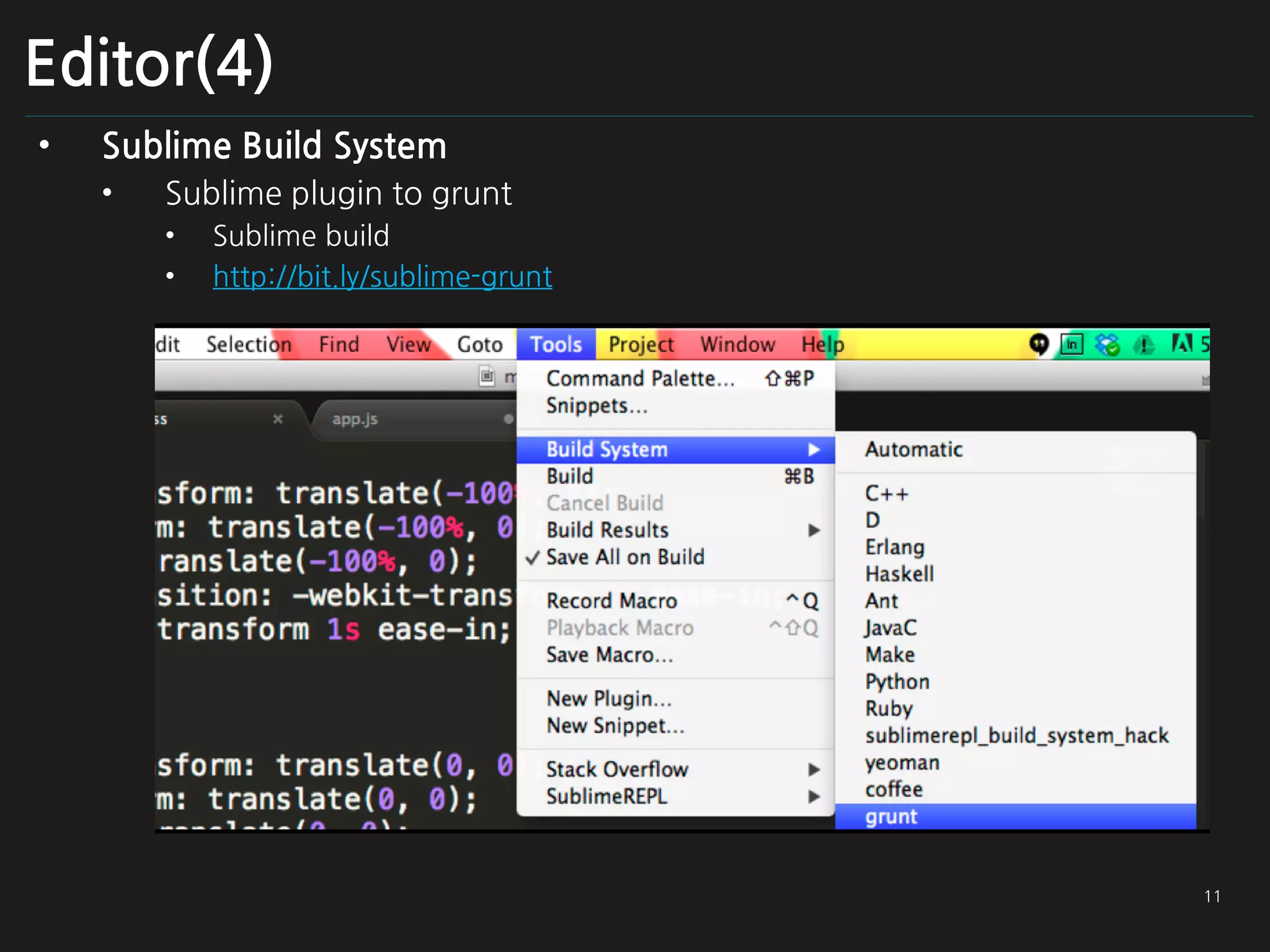1270x952 pixels.
Task: Select Build menu item
Action: (676, 476)
